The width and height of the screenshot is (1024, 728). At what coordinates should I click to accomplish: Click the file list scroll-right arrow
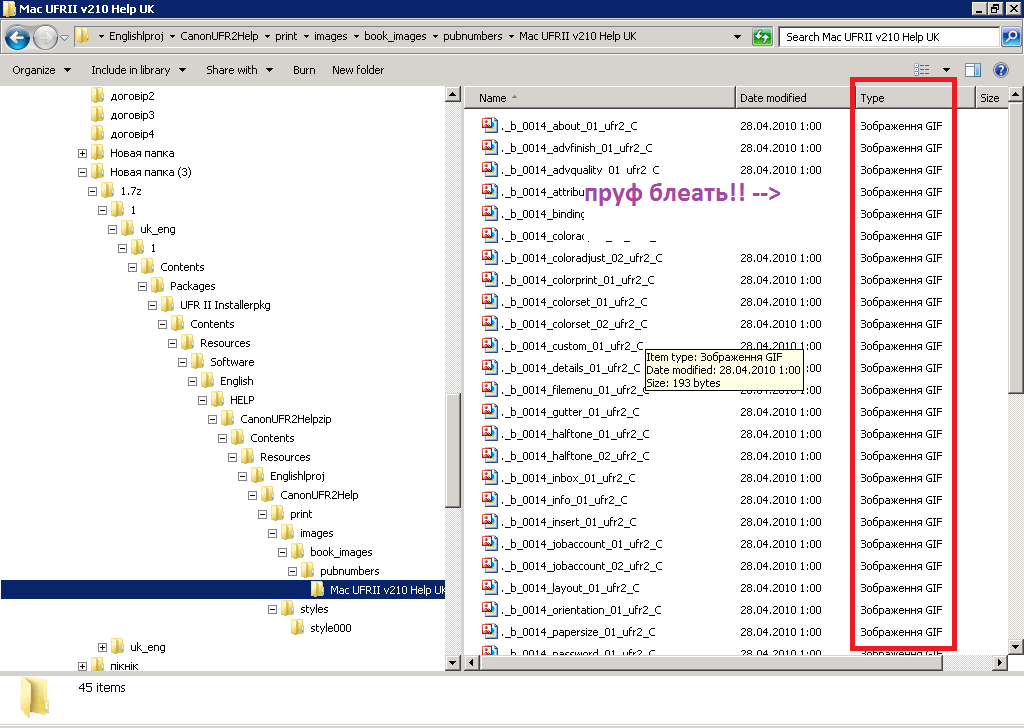coord(999,662)
